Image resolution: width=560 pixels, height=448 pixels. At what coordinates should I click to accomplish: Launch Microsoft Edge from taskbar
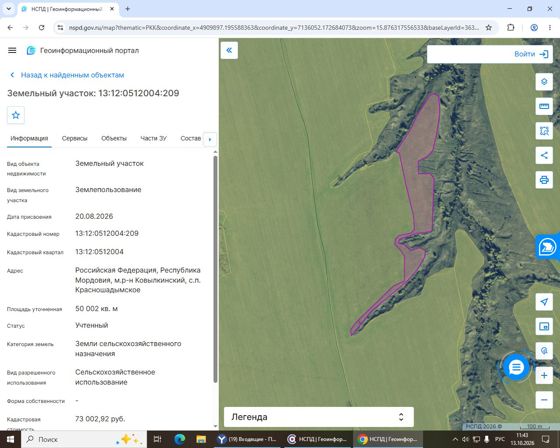[x=179, y=439]
